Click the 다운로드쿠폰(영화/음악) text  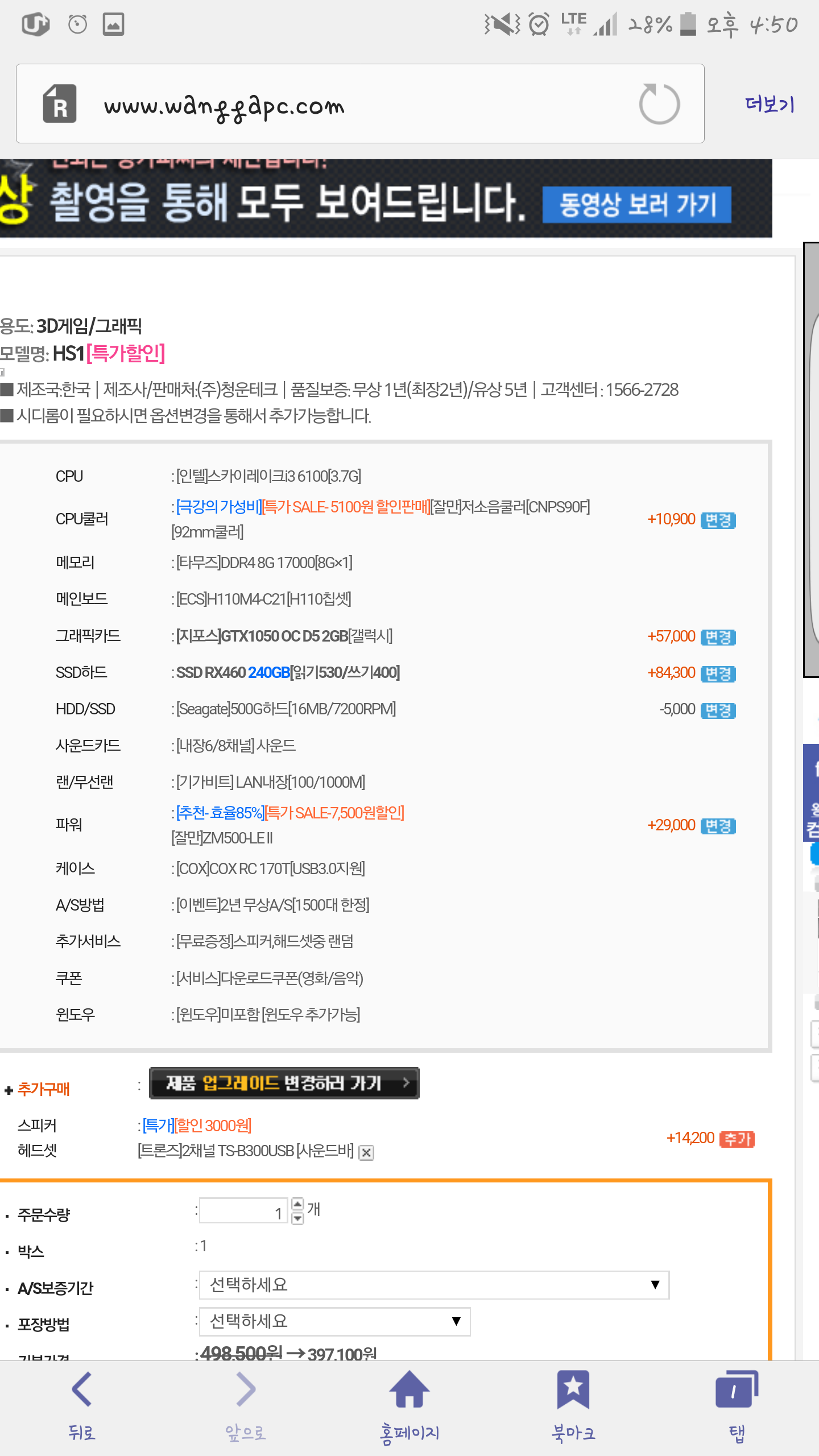(x=270, y=978)
